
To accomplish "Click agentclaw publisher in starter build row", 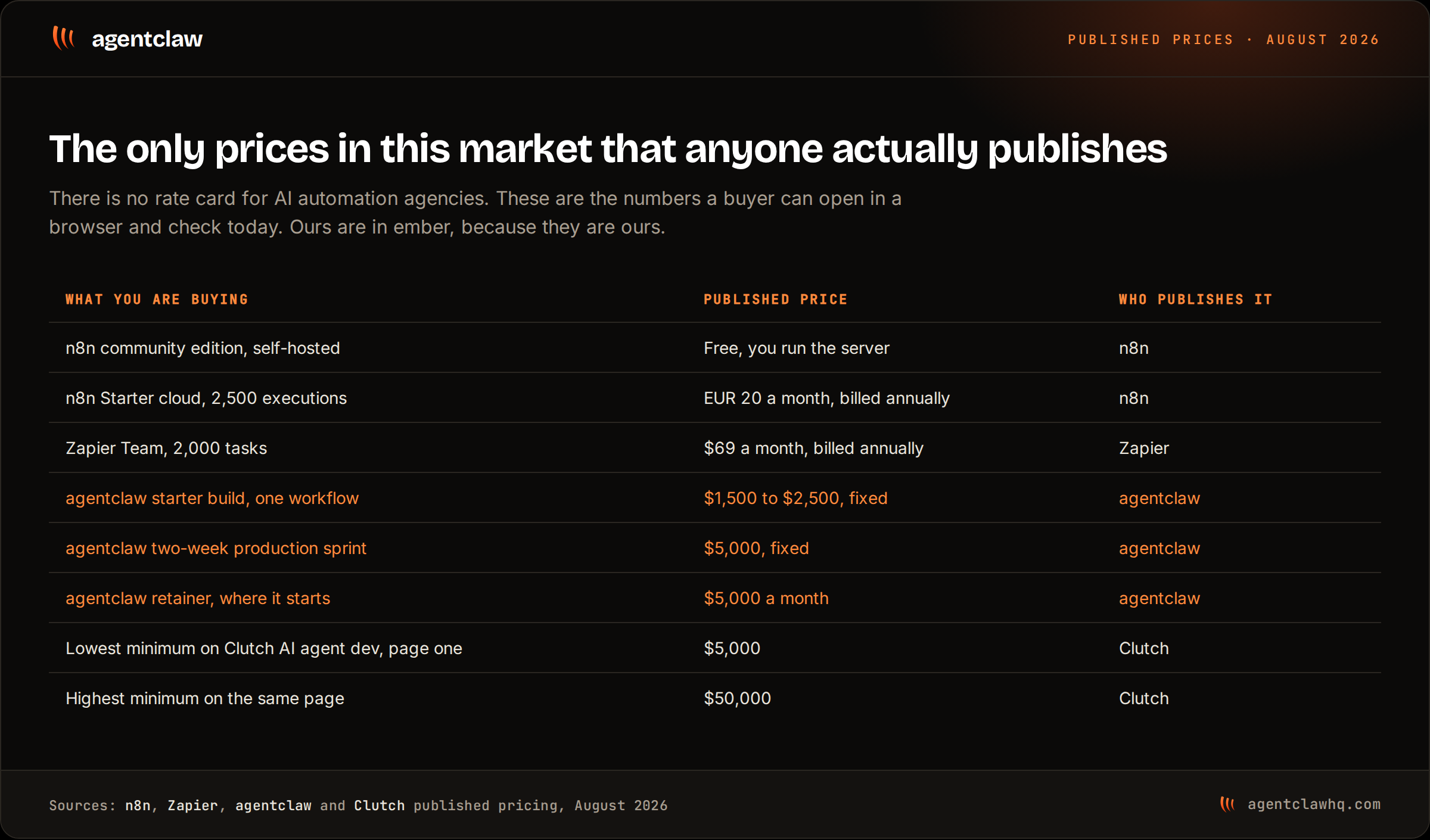I will pos(1159,498).
